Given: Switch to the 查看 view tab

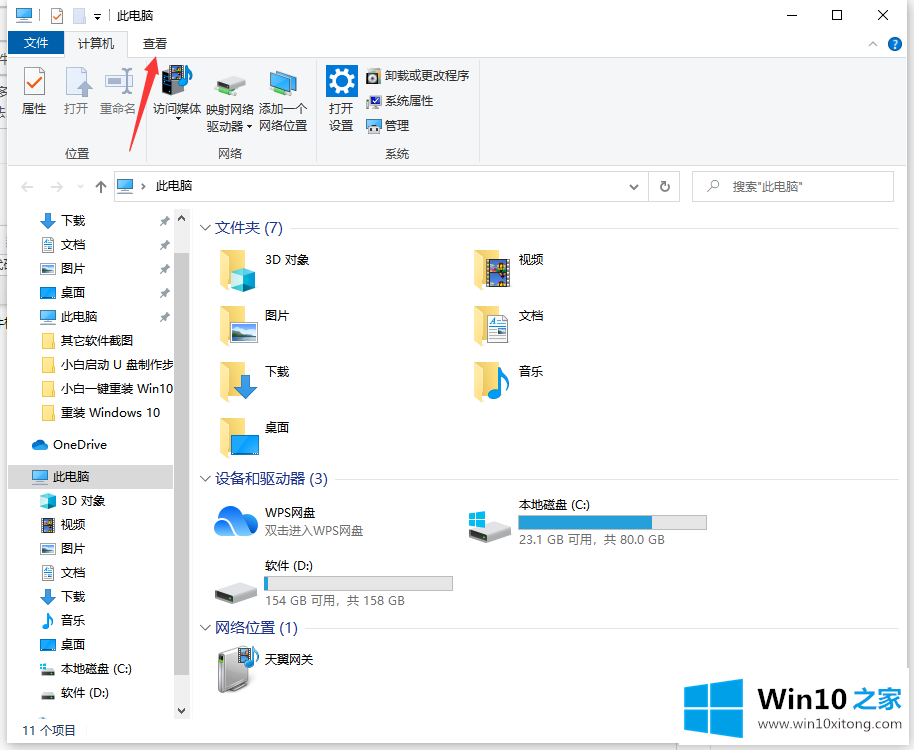Looking at the screenshot, I should (154, 44).
